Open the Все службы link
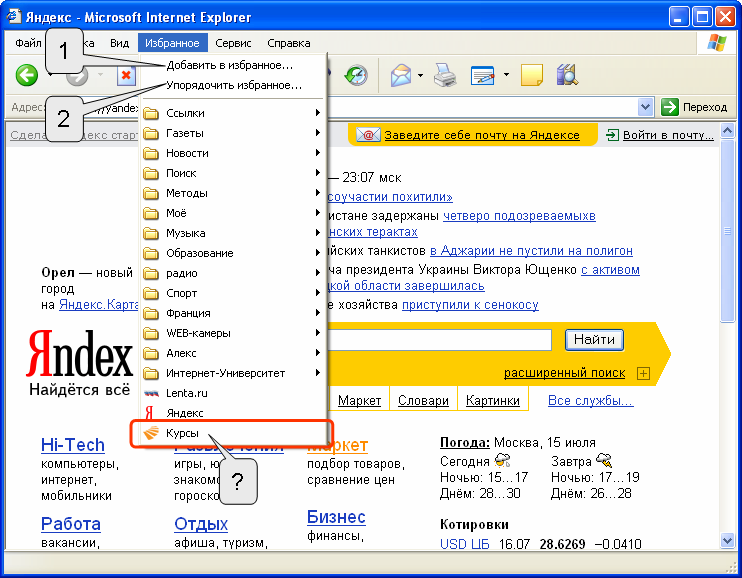This screenshot has width=742, height=578. tap(591, 400)
